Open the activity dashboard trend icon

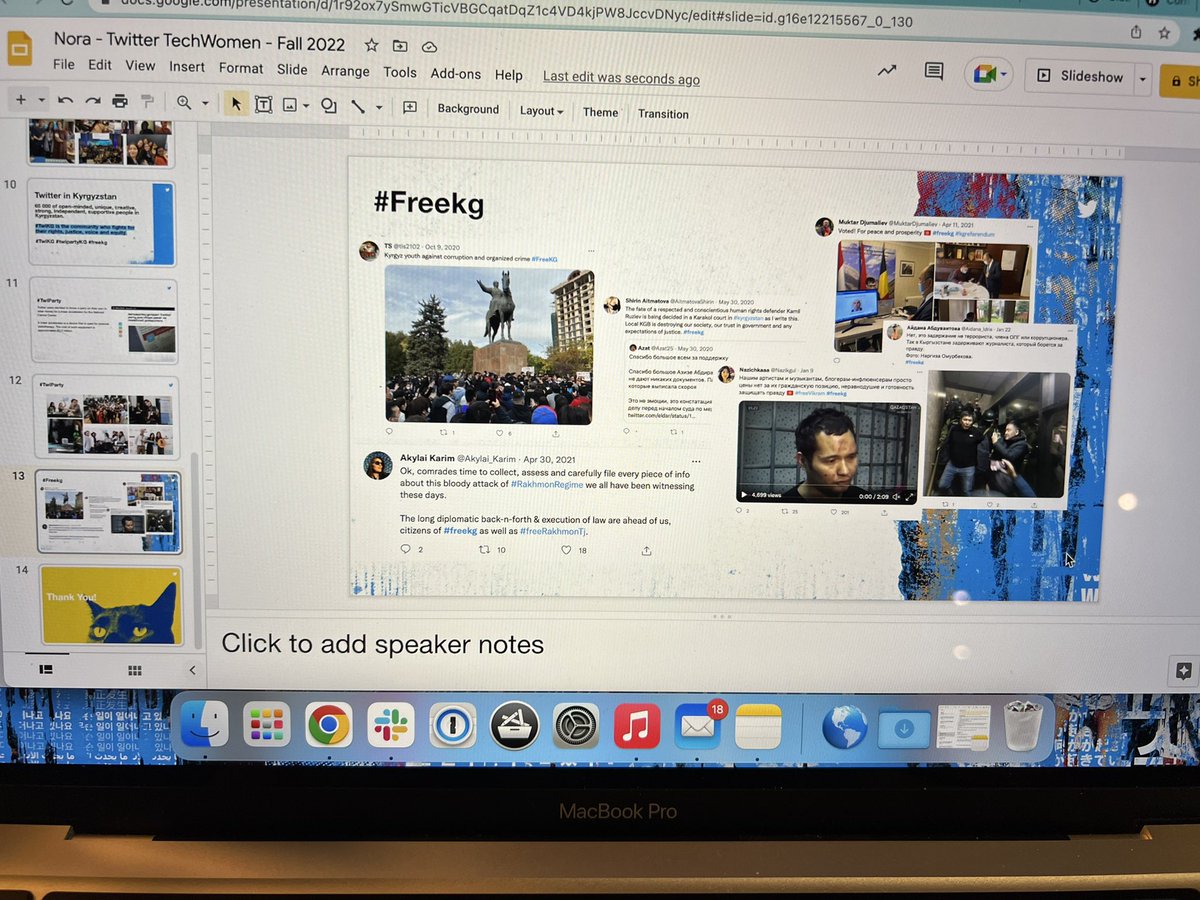tap(887, 70)
